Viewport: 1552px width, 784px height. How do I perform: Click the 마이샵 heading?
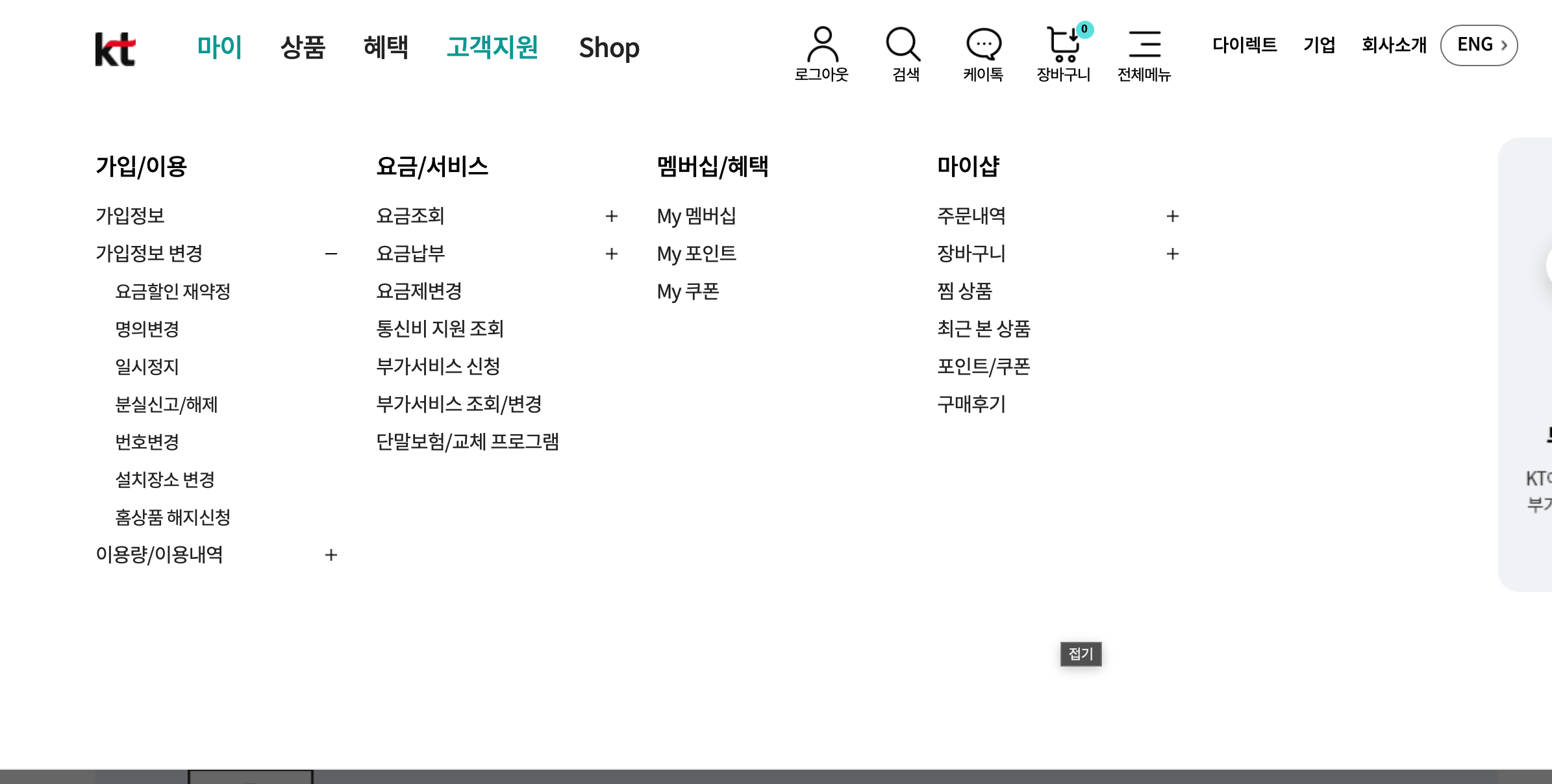[x=968, y=166]
